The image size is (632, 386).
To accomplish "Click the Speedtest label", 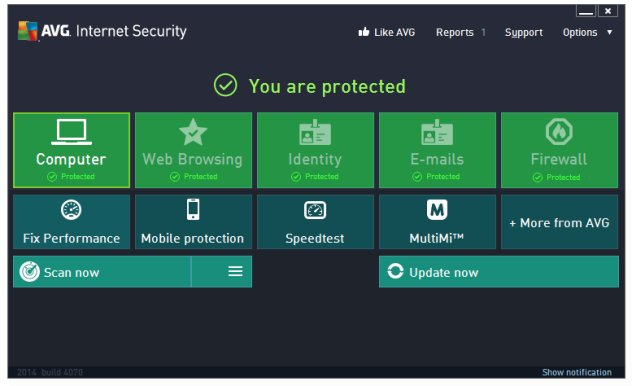I will [x=315, y=239].
